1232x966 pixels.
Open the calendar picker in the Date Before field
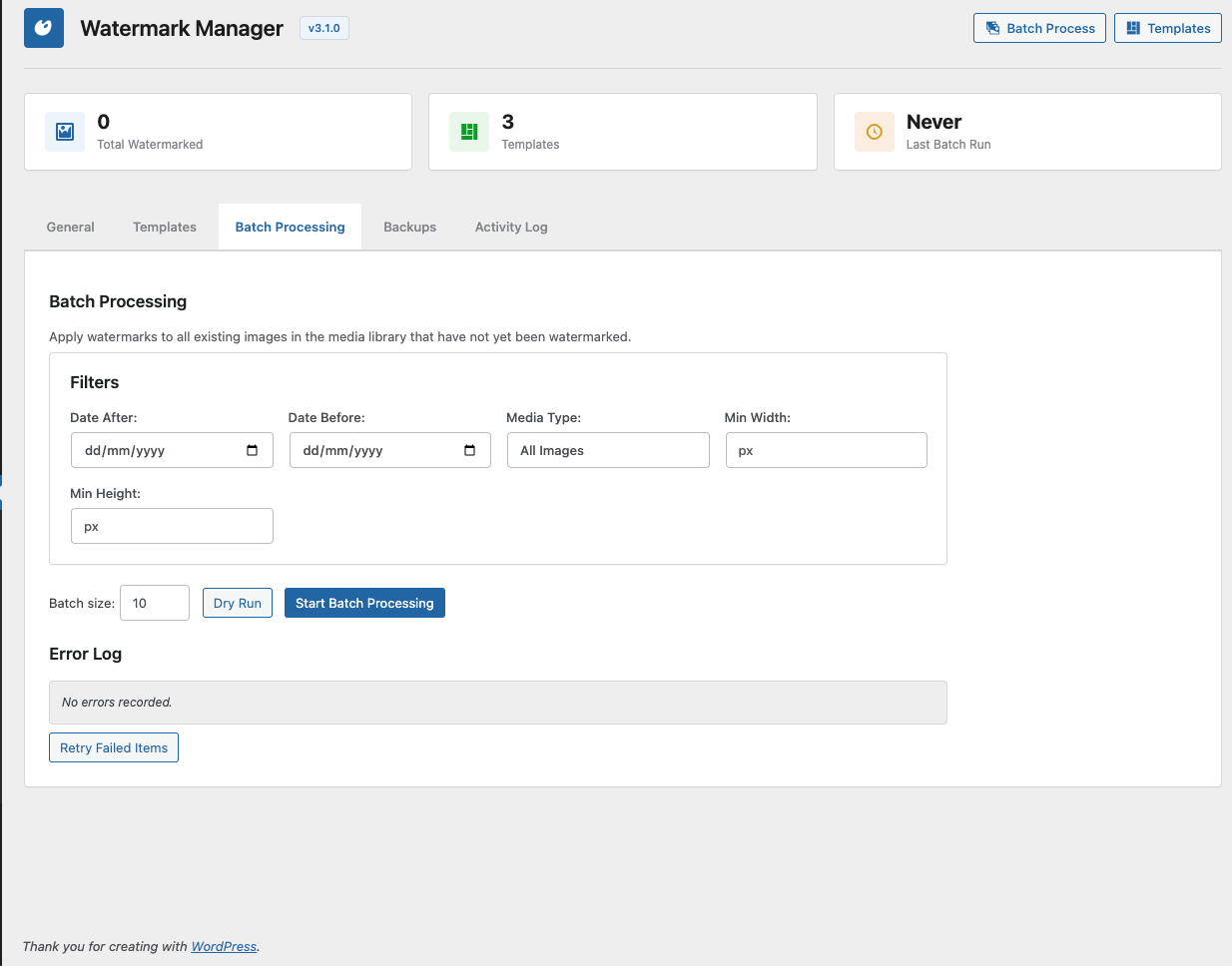coord(469,450)
